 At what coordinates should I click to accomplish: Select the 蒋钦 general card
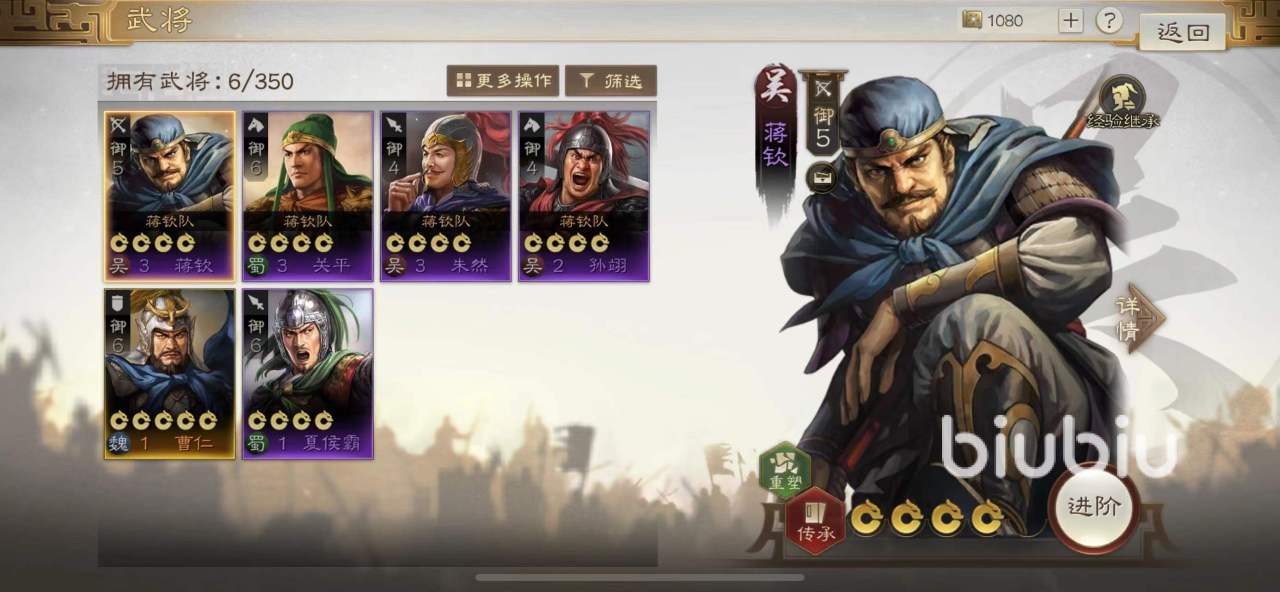tap(170, 196)
